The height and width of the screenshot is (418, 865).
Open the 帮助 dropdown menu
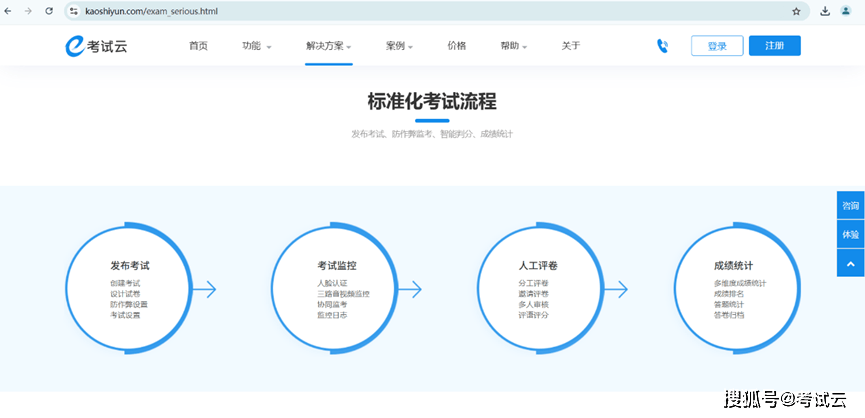[513, 46]
